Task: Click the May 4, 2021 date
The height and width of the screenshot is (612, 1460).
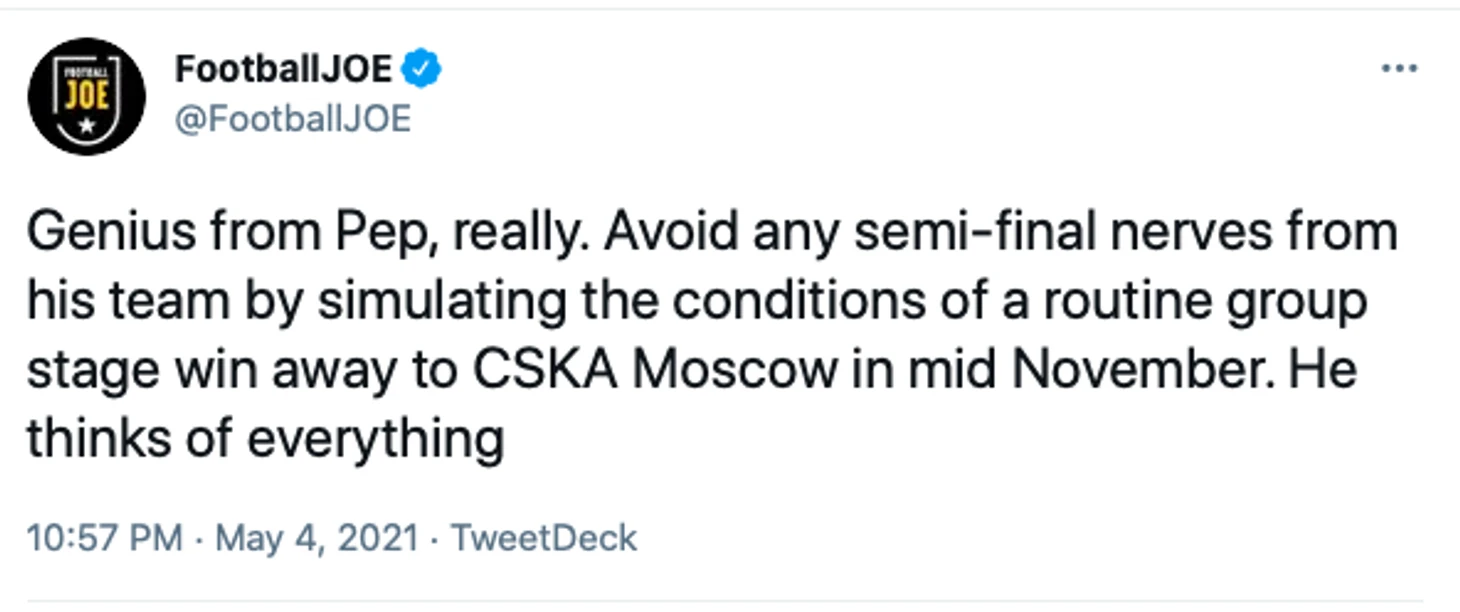Action: click(x=317, y=538)
